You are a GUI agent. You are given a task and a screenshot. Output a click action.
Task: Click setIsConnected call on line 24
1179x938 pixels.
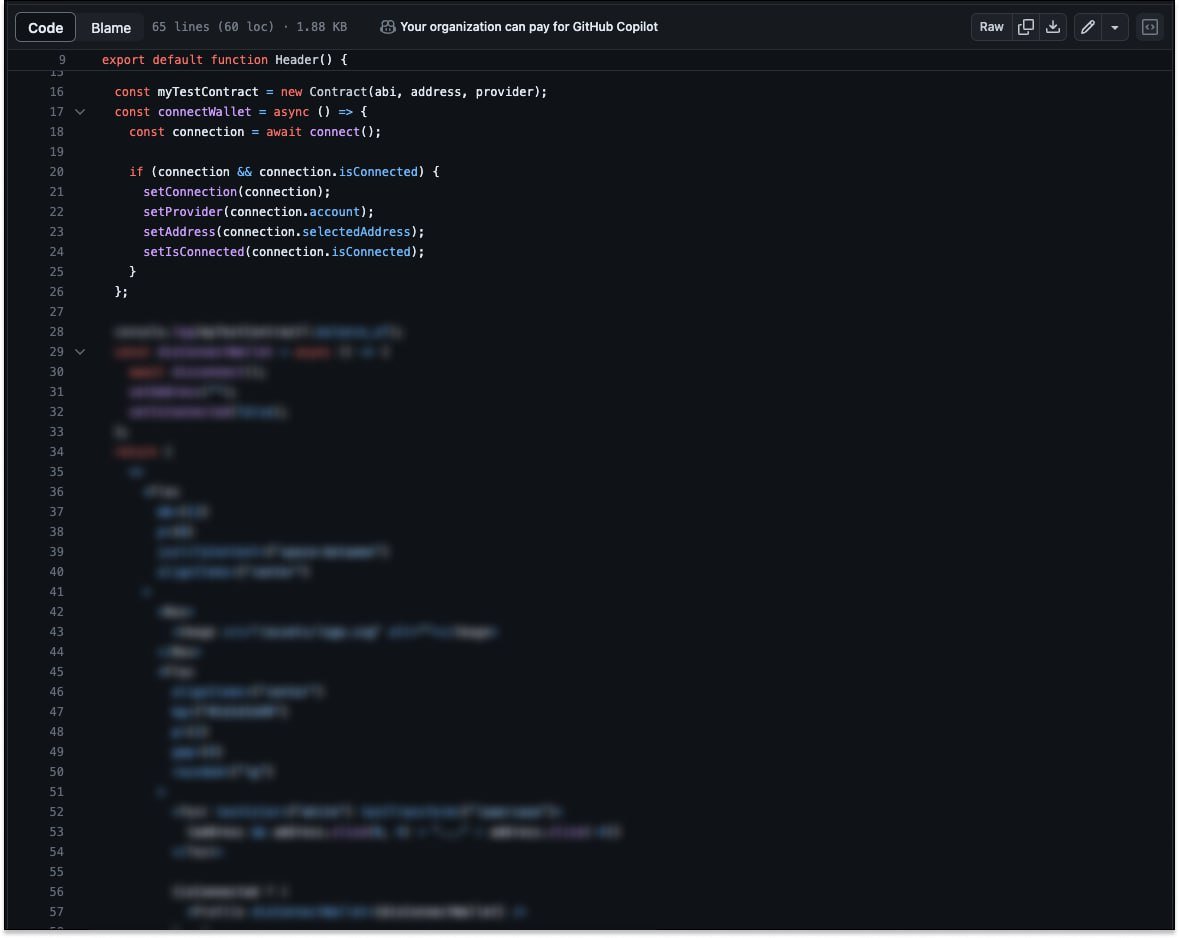coord(283,251)
